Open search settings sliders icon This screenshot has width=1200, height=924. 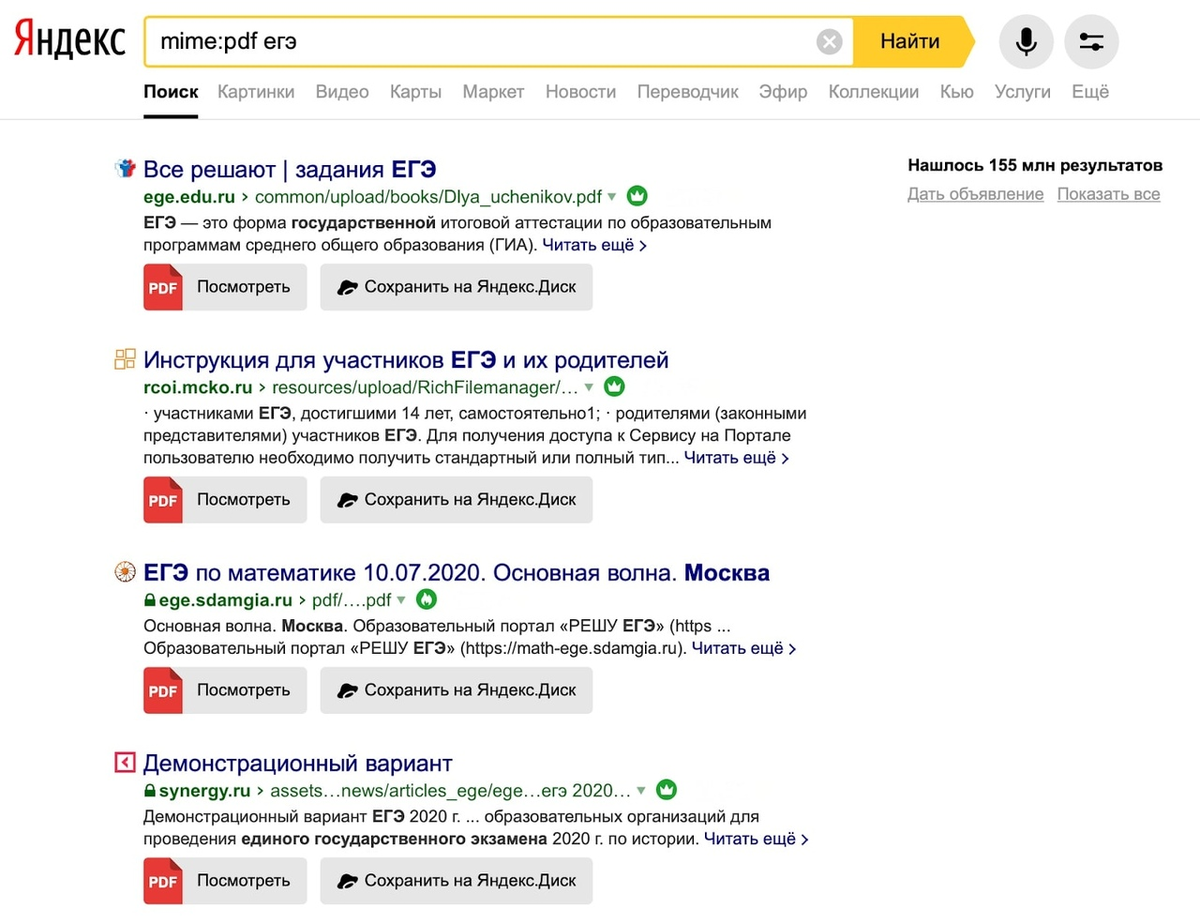pos(1092,42)
